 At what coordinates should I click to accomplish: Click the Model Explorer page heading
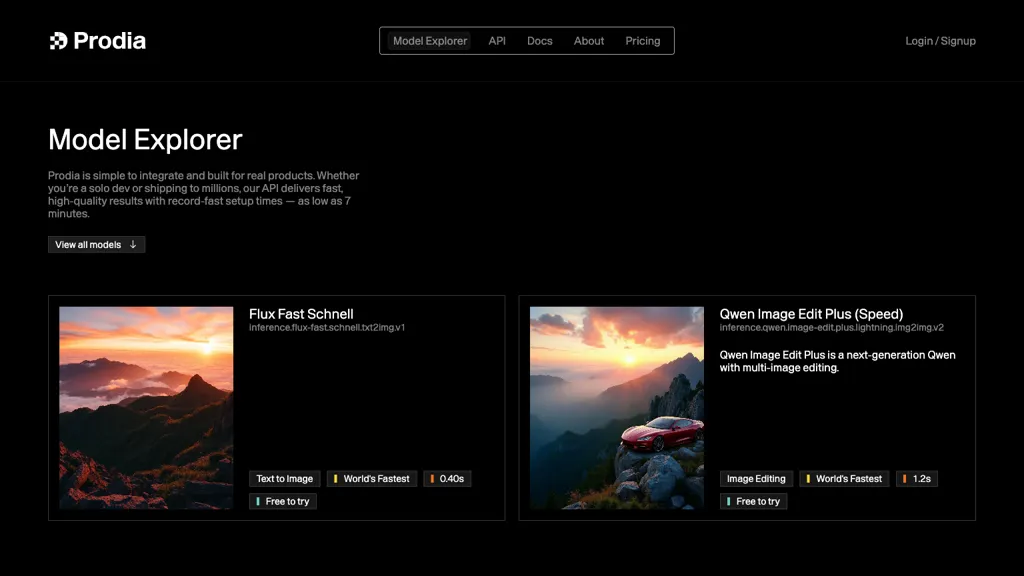145,140
